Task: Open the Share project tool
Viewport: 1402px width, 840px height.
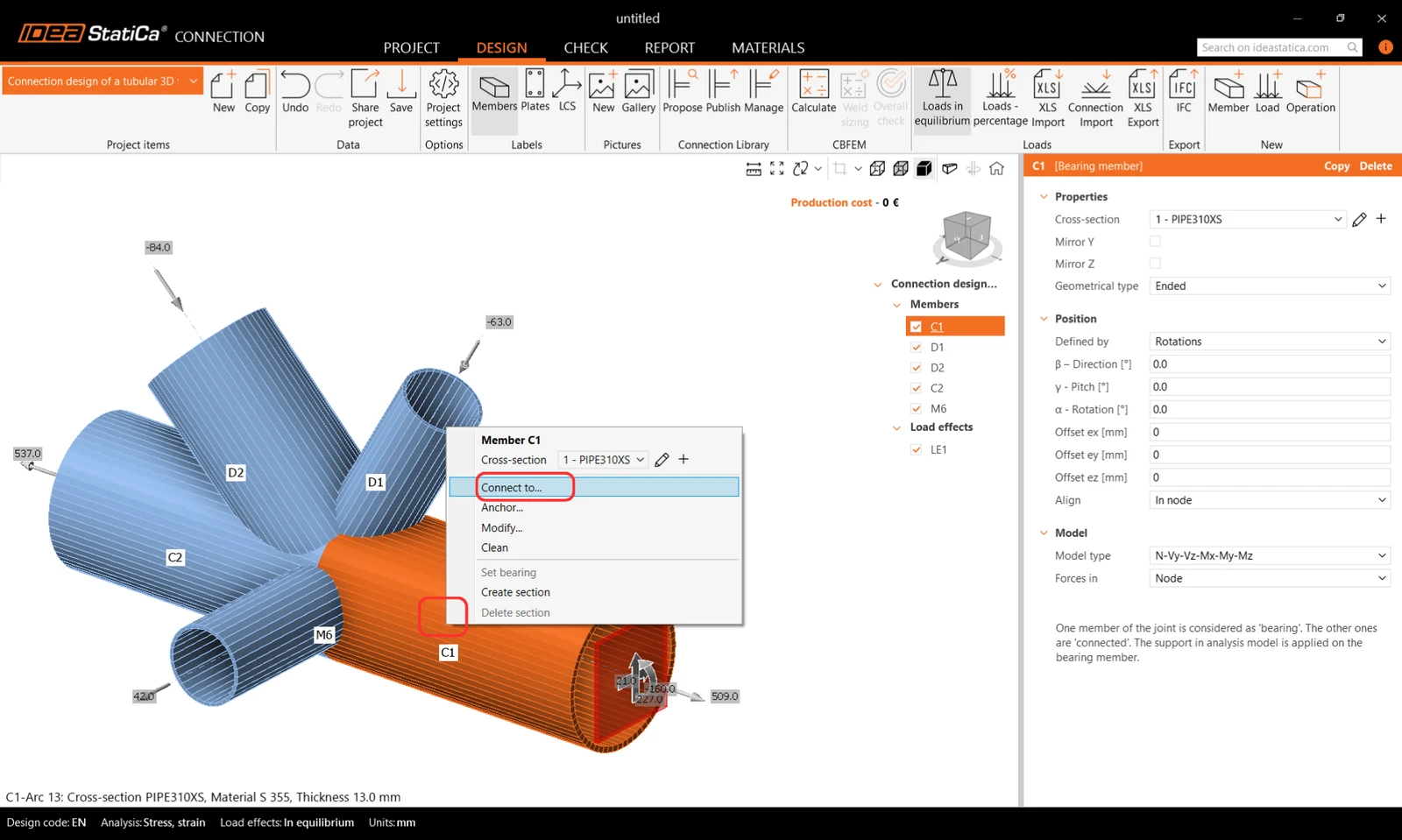Action: point(365,99)
